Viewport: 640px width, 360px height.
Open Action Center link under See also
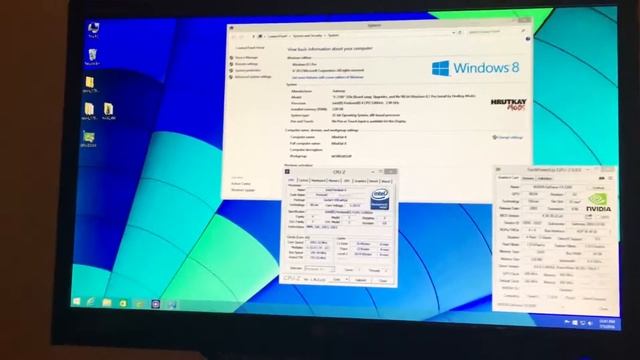pos(241,184)
